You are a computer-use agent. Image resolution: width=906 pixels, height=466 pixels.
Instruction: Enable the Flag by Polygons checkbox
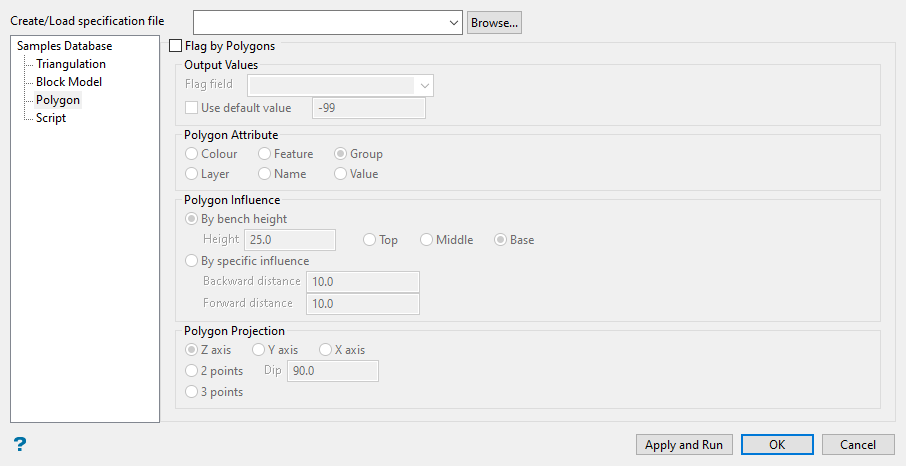(x=177, y=46)
